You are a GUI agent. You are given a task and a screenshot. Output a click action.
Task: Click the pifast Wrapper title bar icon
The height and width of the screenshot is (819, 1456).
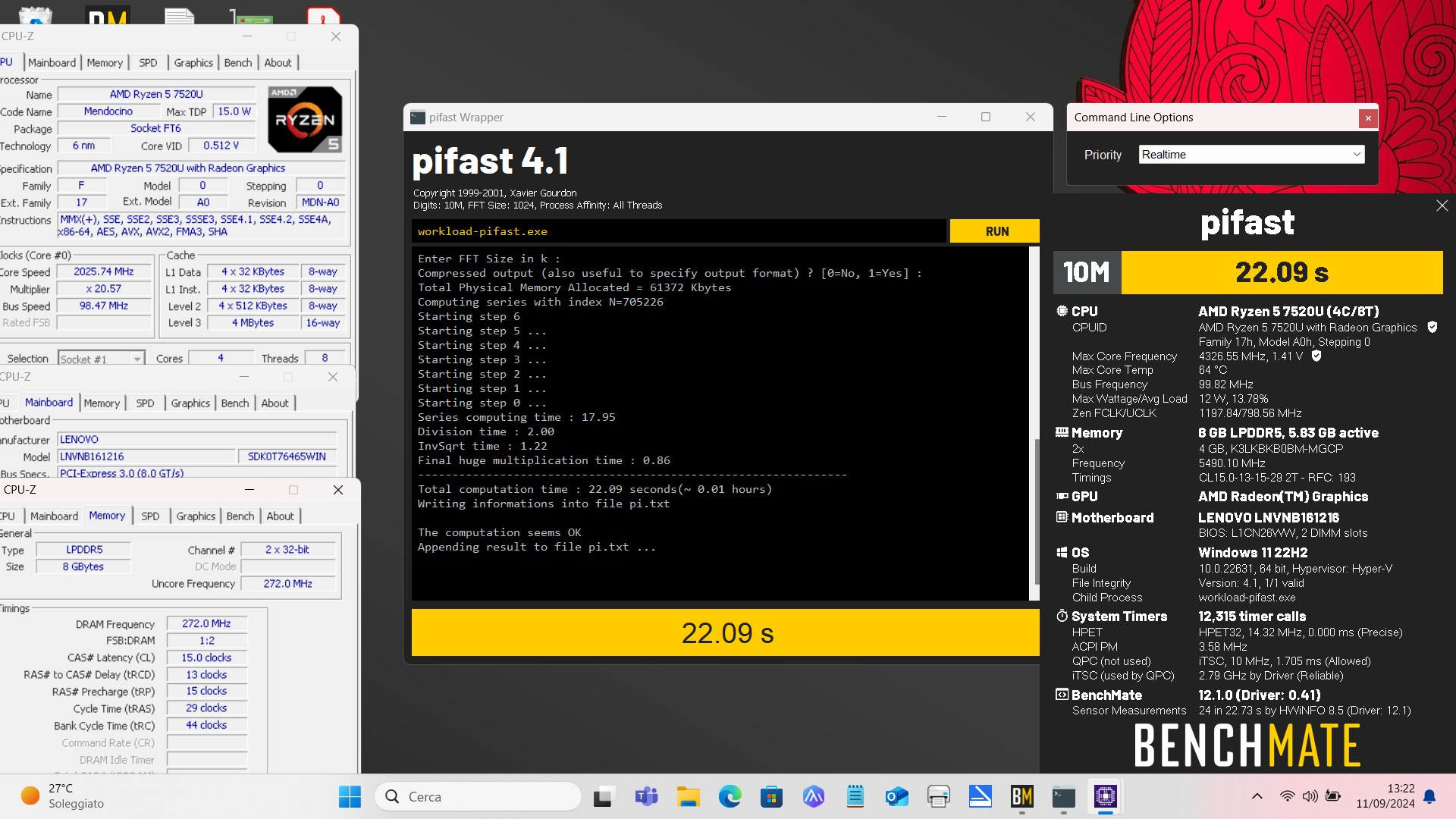(417, 118)
